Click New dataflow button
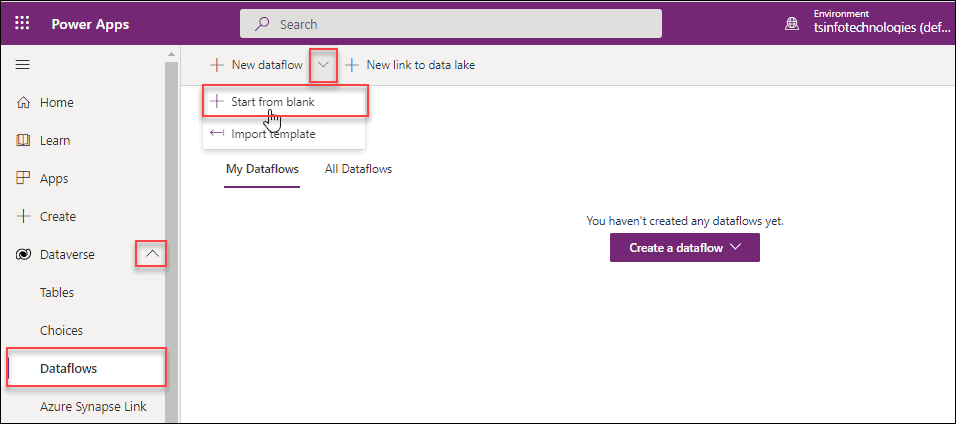Image resolution: width=956 pixels, height=424 pixels. [256, 65]
